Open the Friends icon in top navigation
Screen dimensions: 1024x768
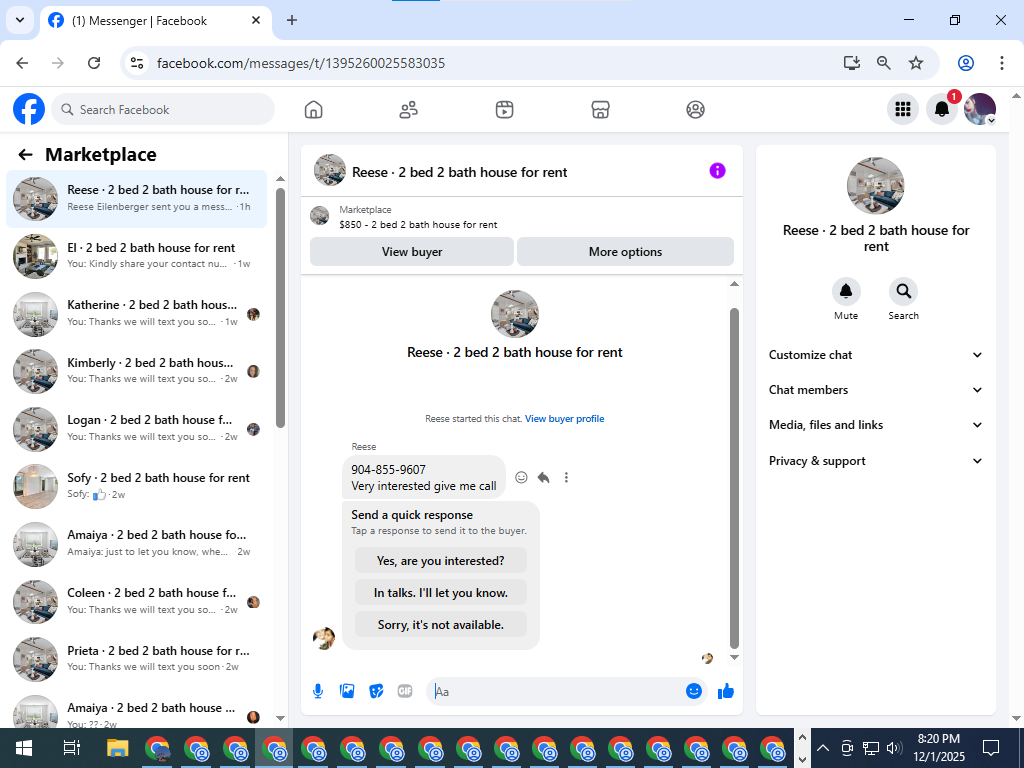click(x=409, y=110)
